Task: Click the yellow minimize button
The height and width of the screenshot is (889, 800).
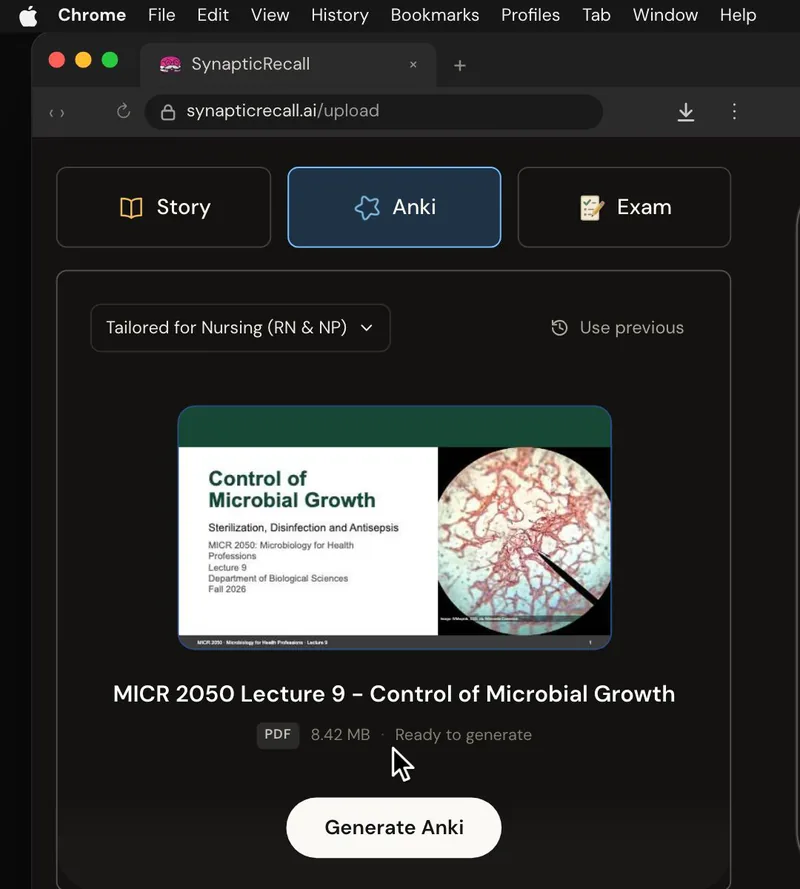Action: 83,60
